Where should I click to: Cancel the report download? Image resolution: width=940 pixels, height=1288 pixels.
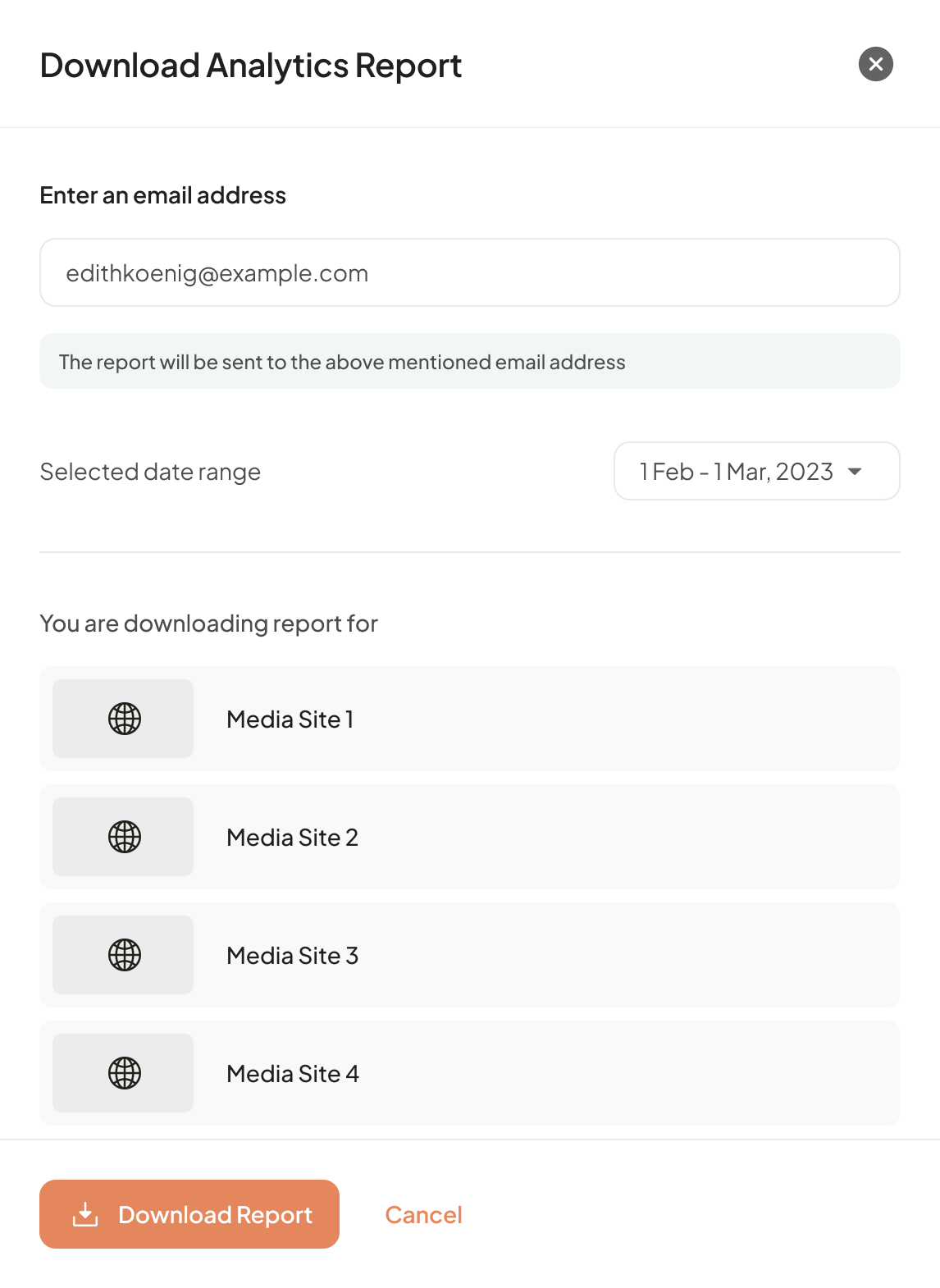coord(424,1214)
